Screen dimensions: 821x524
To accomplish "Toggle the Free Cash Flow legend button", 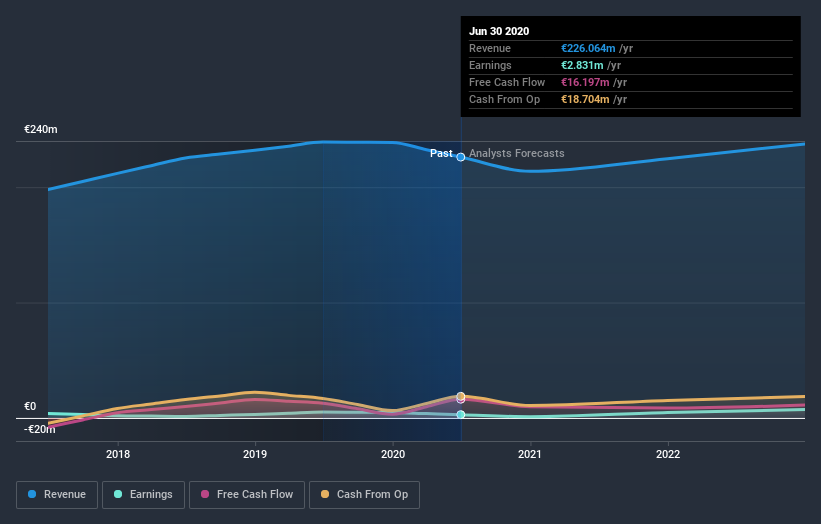I will click(247, 495).
